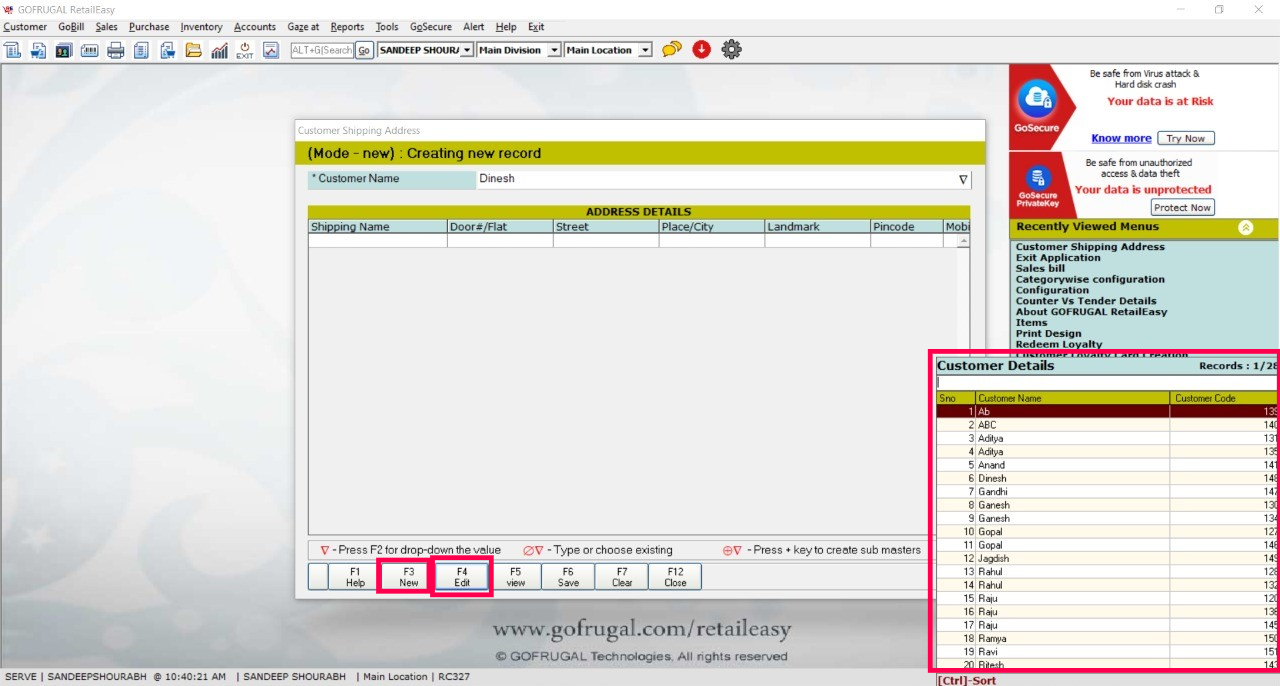Screen dimensions: 1280x686
Task: Select customer ABC in Customer Details
Action: [1107, 425]
